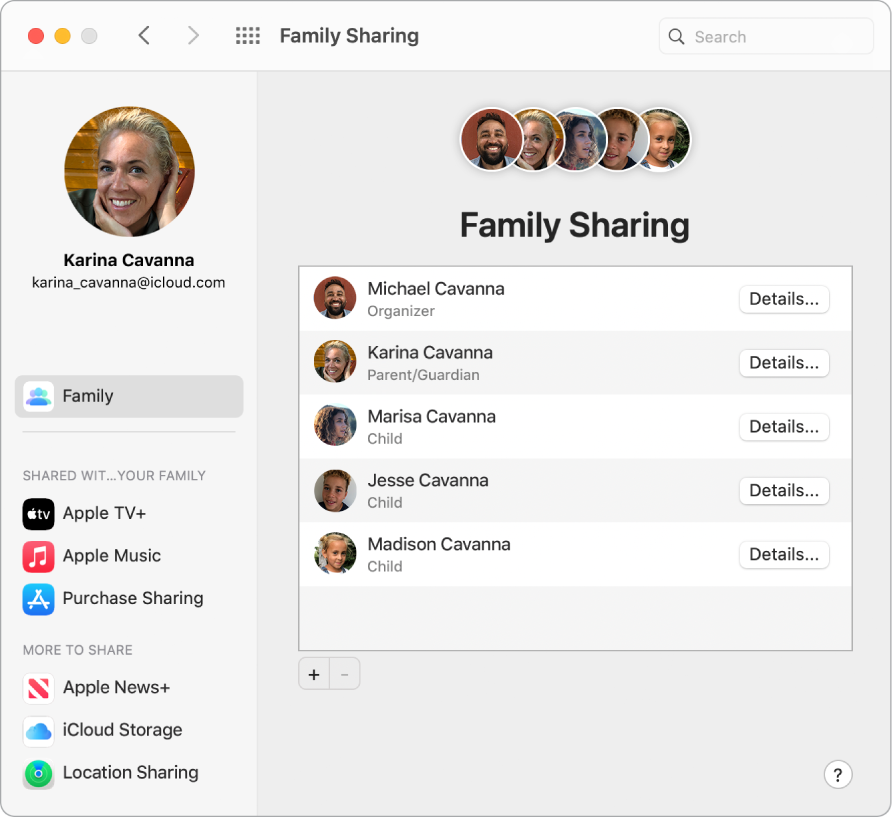The height and width of the screenshot is (817, 894).
Task: Open the Apple Music icon
Action: (x=38, y=556)
